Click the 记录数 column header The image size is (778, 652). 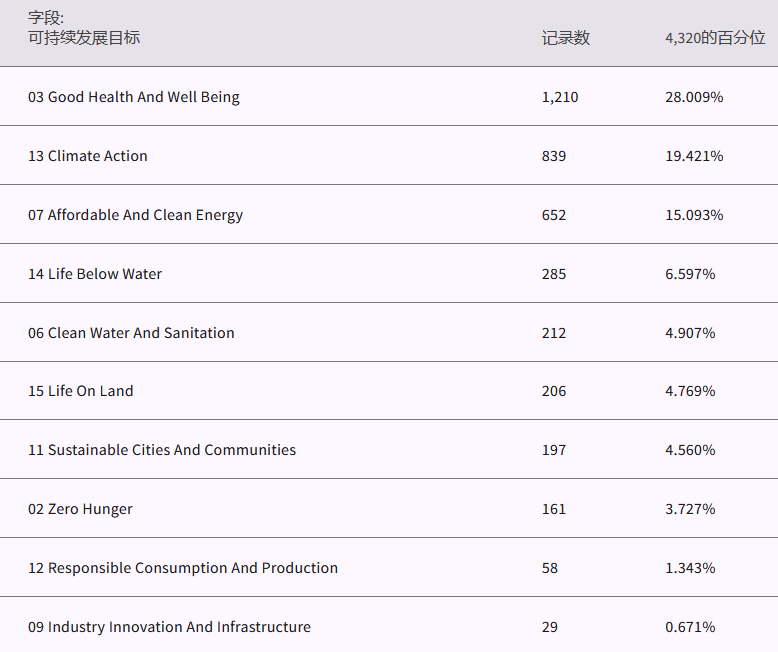pyautogui.click(x=566, y=38)
